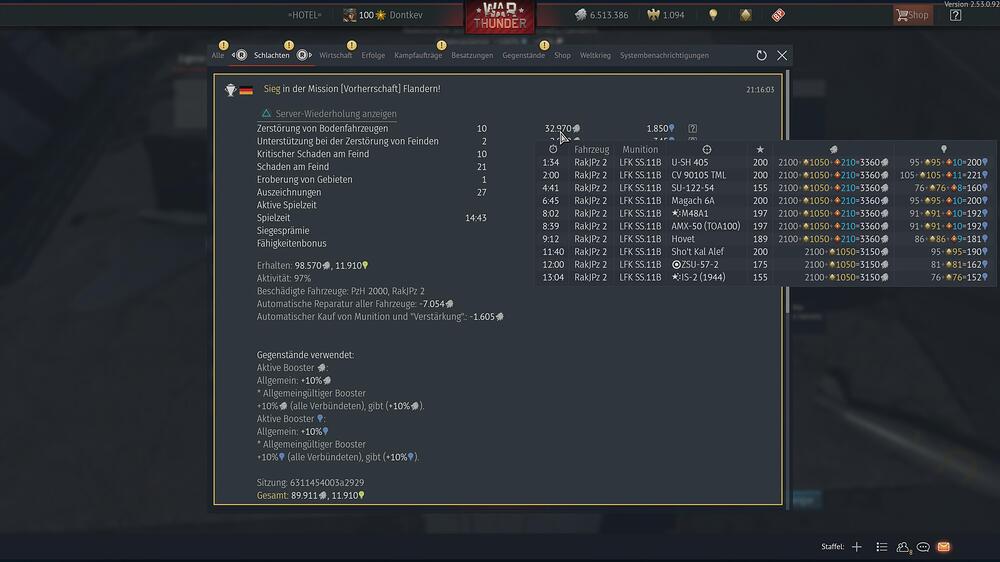Open the Erfolge tab
This screenshot has width=1000, height=562.
pos(373,55)
